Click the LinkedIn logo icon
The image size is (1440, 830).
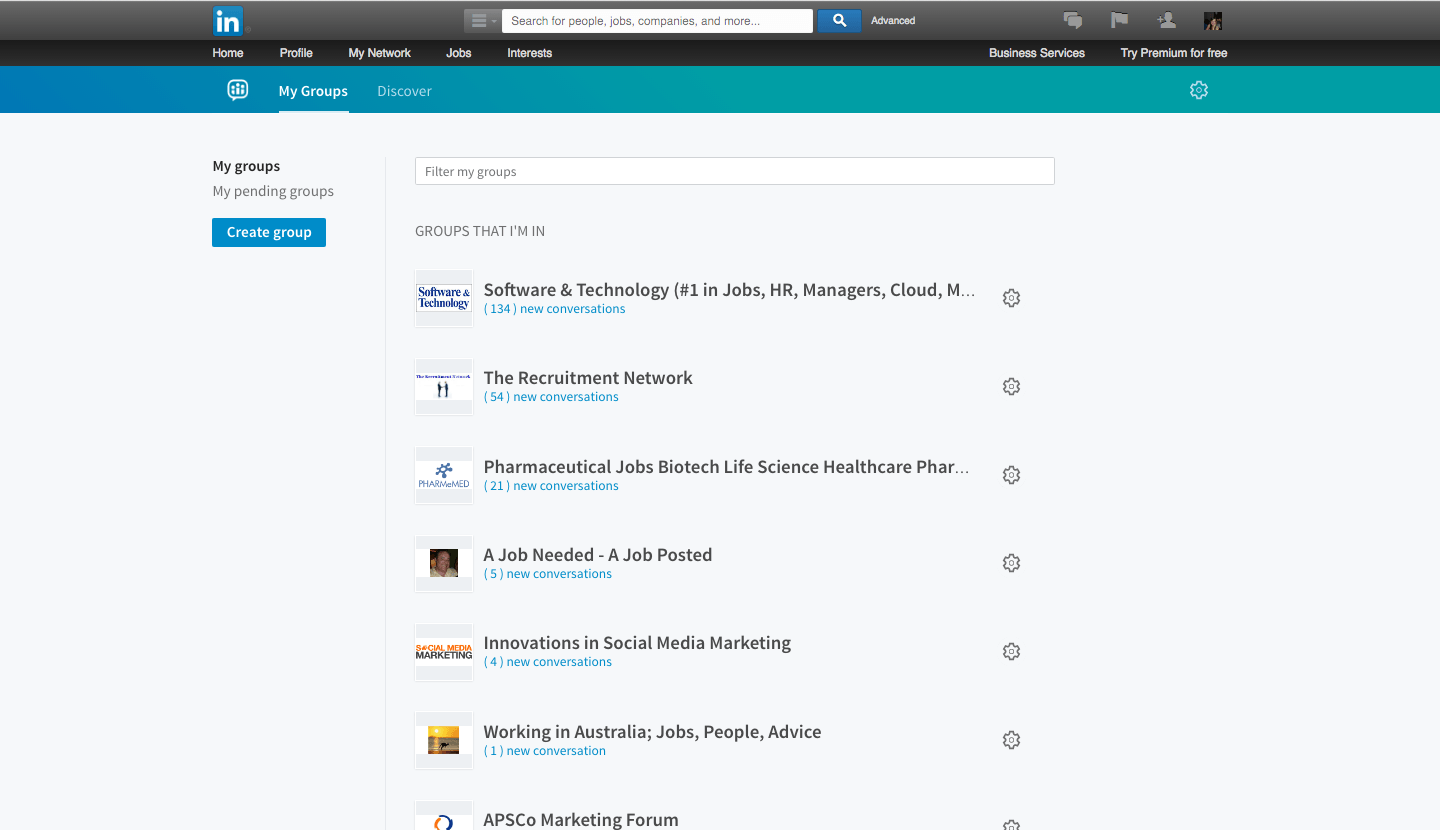228,20
